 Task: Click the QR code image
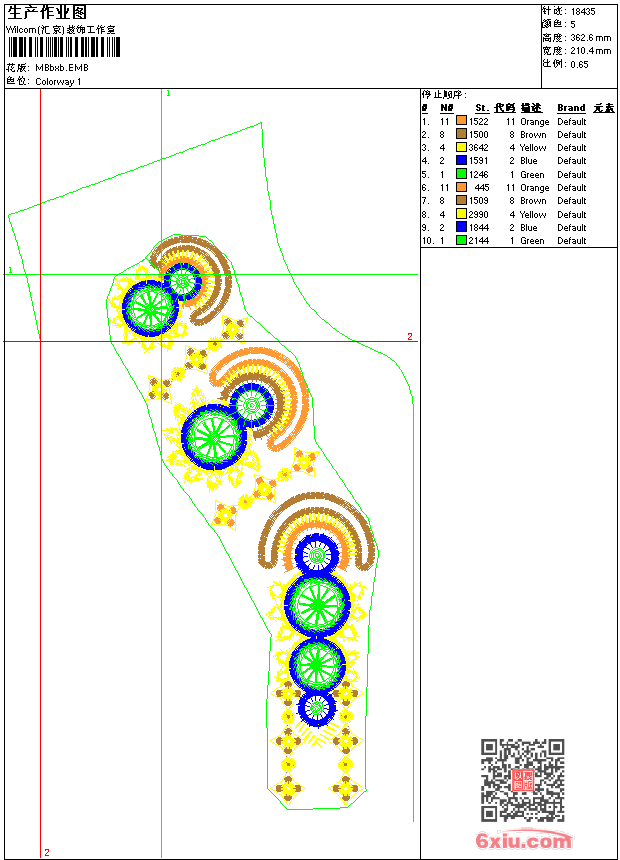pyautogui.click(x=523, y=780)
